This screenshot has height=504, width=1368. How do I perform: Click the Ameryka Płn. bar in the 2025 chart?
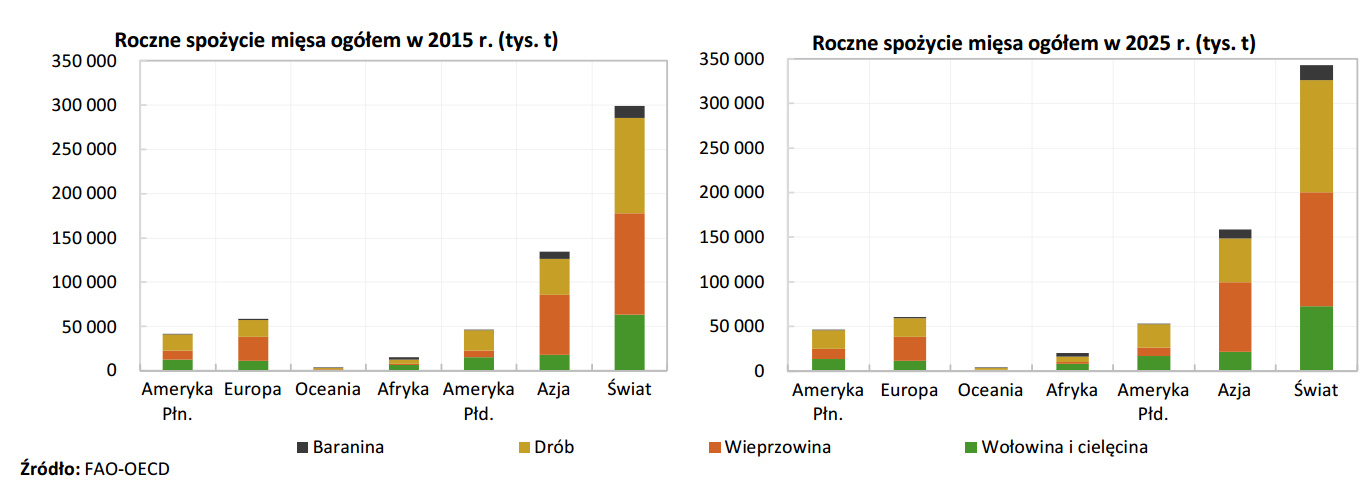click(828, 350)
